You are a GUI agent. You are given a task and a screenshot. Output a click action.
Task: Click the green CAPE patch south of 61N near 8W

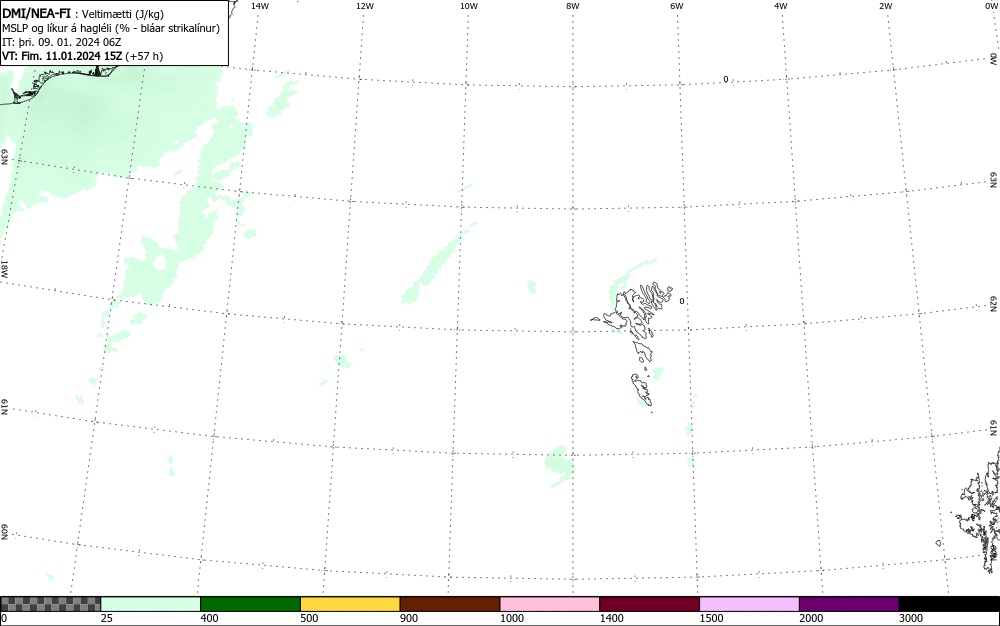[560, 465]
